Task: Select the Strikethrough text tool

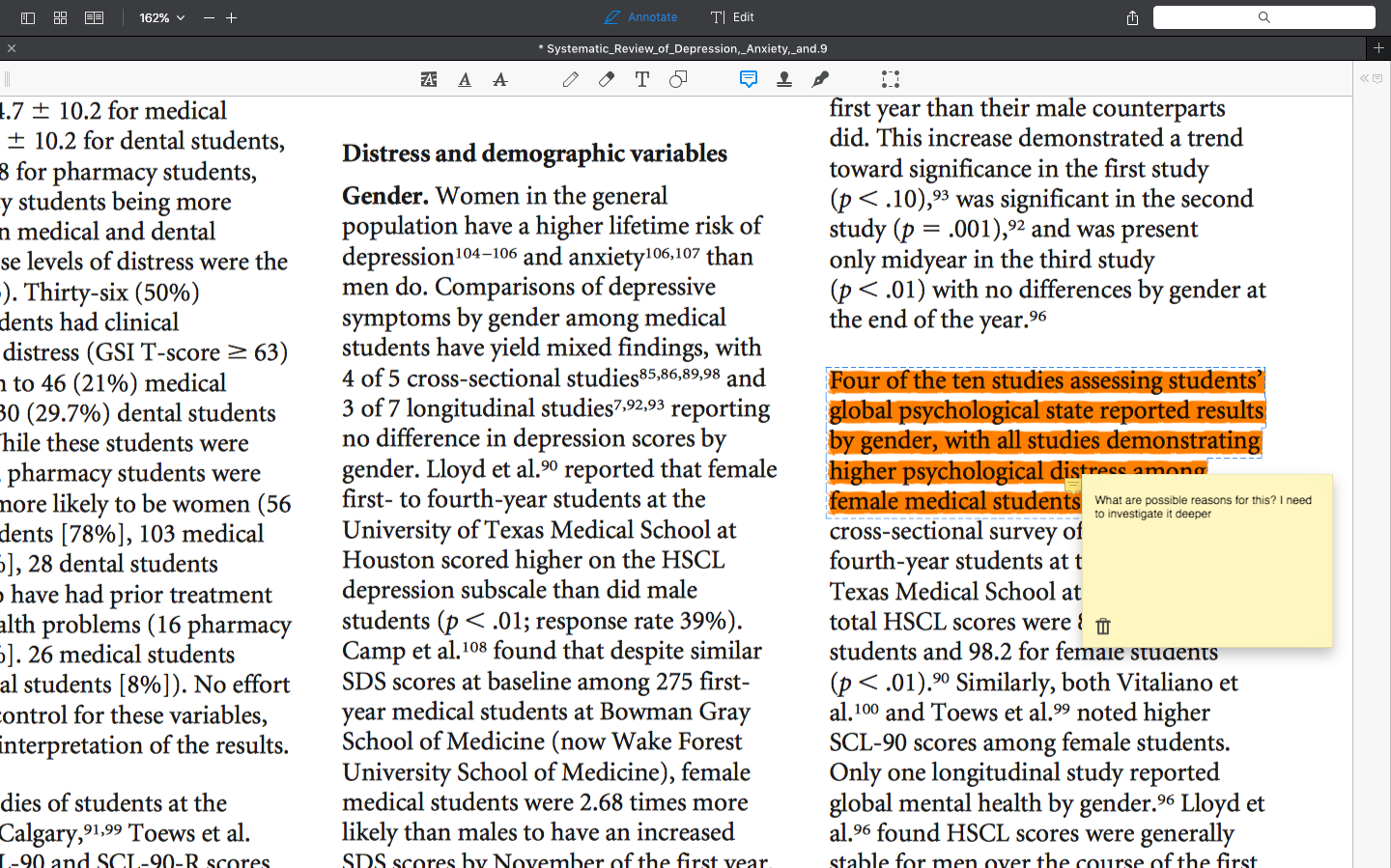Action: [500, 79]
